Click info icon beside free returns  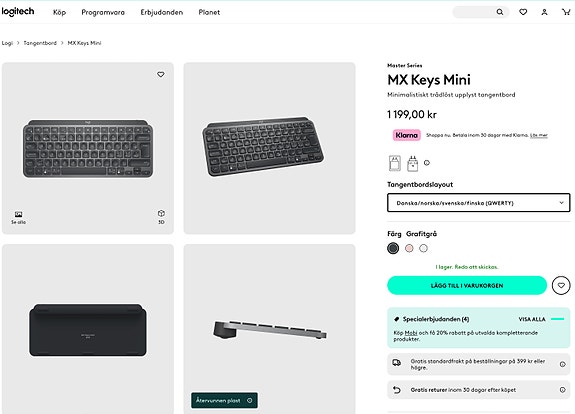tap(562, 390)
